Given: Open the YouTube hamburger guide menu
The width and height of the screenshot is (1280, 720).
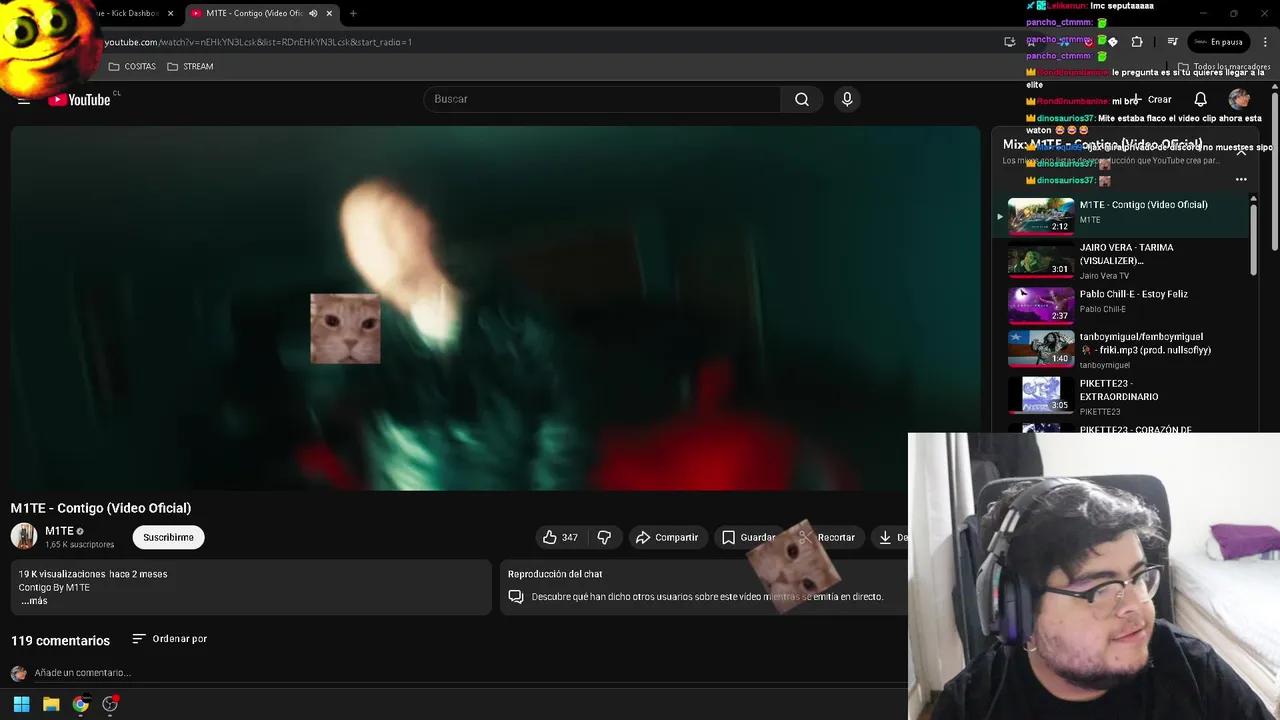Looking at the screenshot, I should [x=24, y=99].
